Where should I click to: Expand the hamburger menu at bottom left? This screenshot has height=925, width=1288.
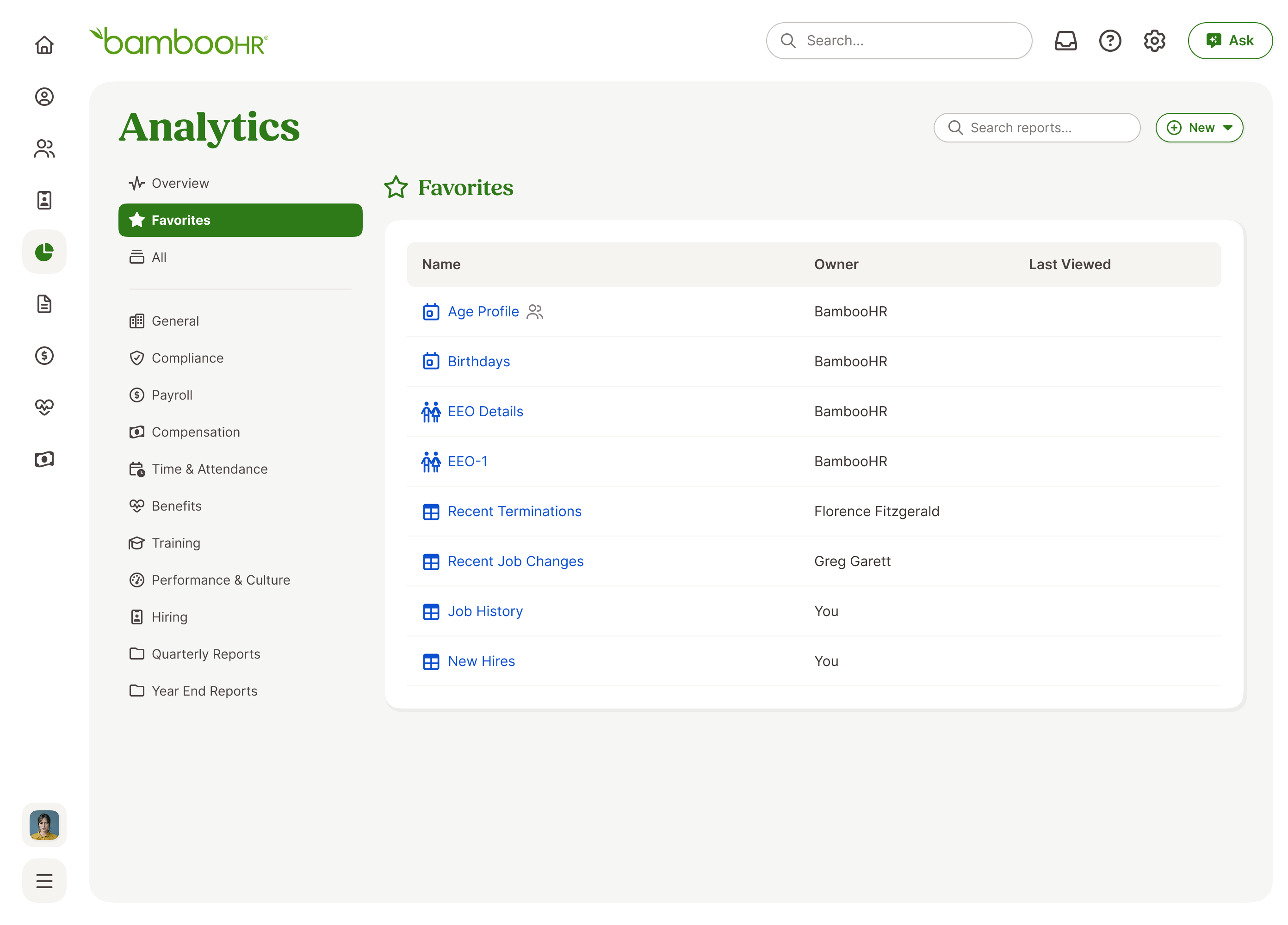coord(44,880)
